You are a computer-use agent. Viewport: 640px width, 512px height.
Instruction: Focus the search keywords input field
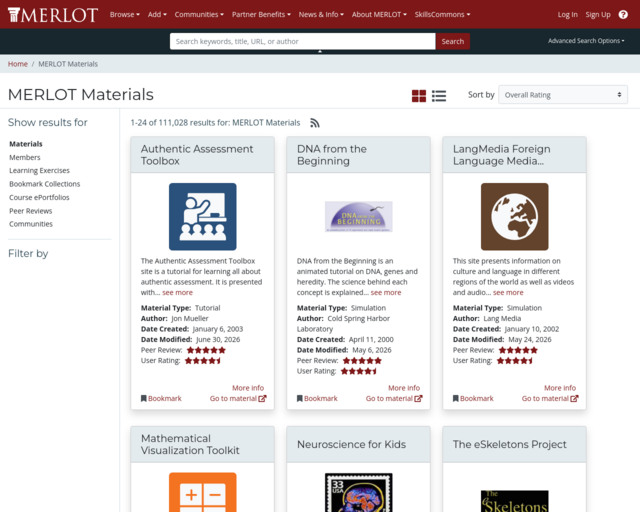pos(302,41)
